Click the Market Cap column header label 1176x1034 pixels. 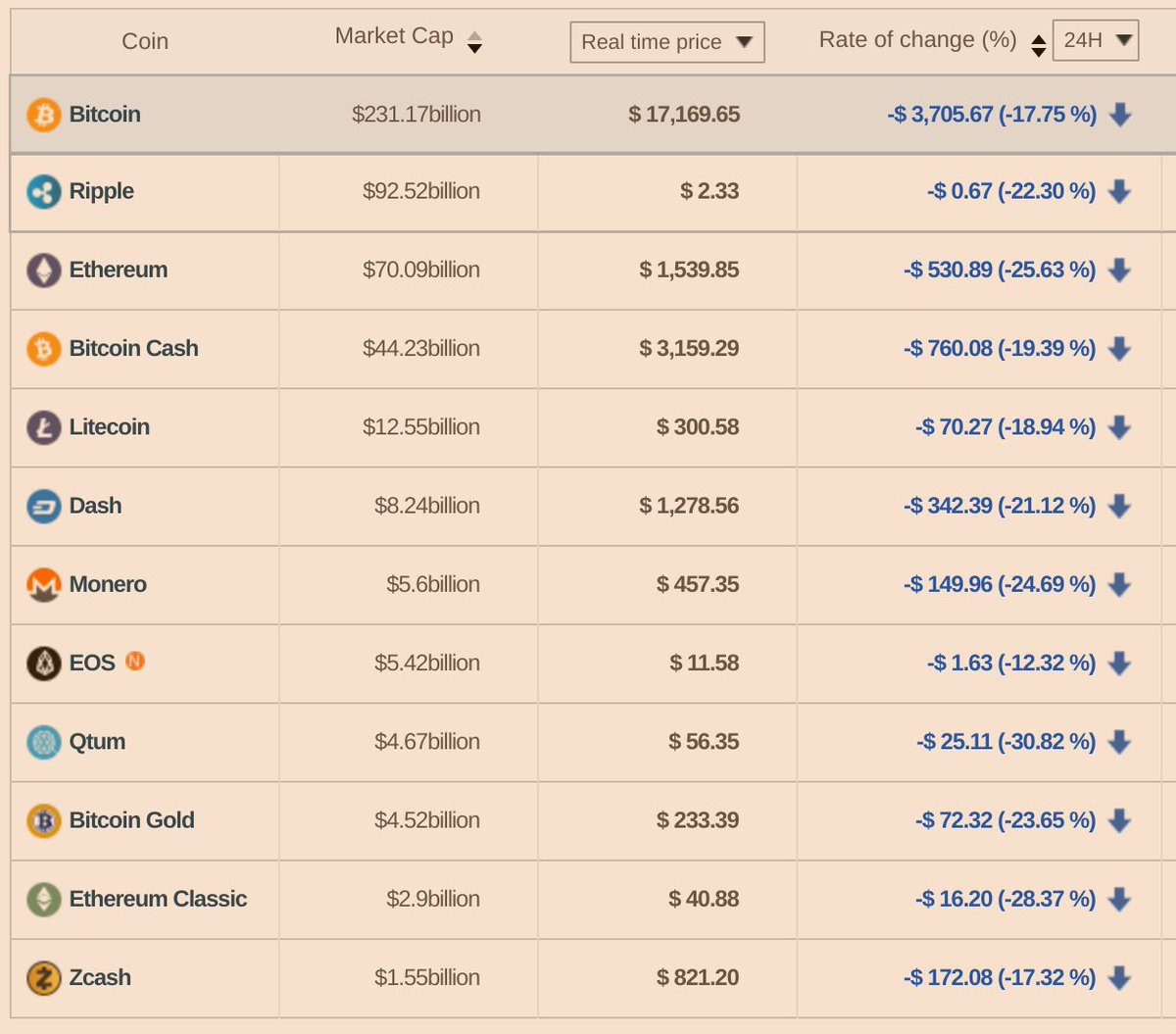point(394,36)
